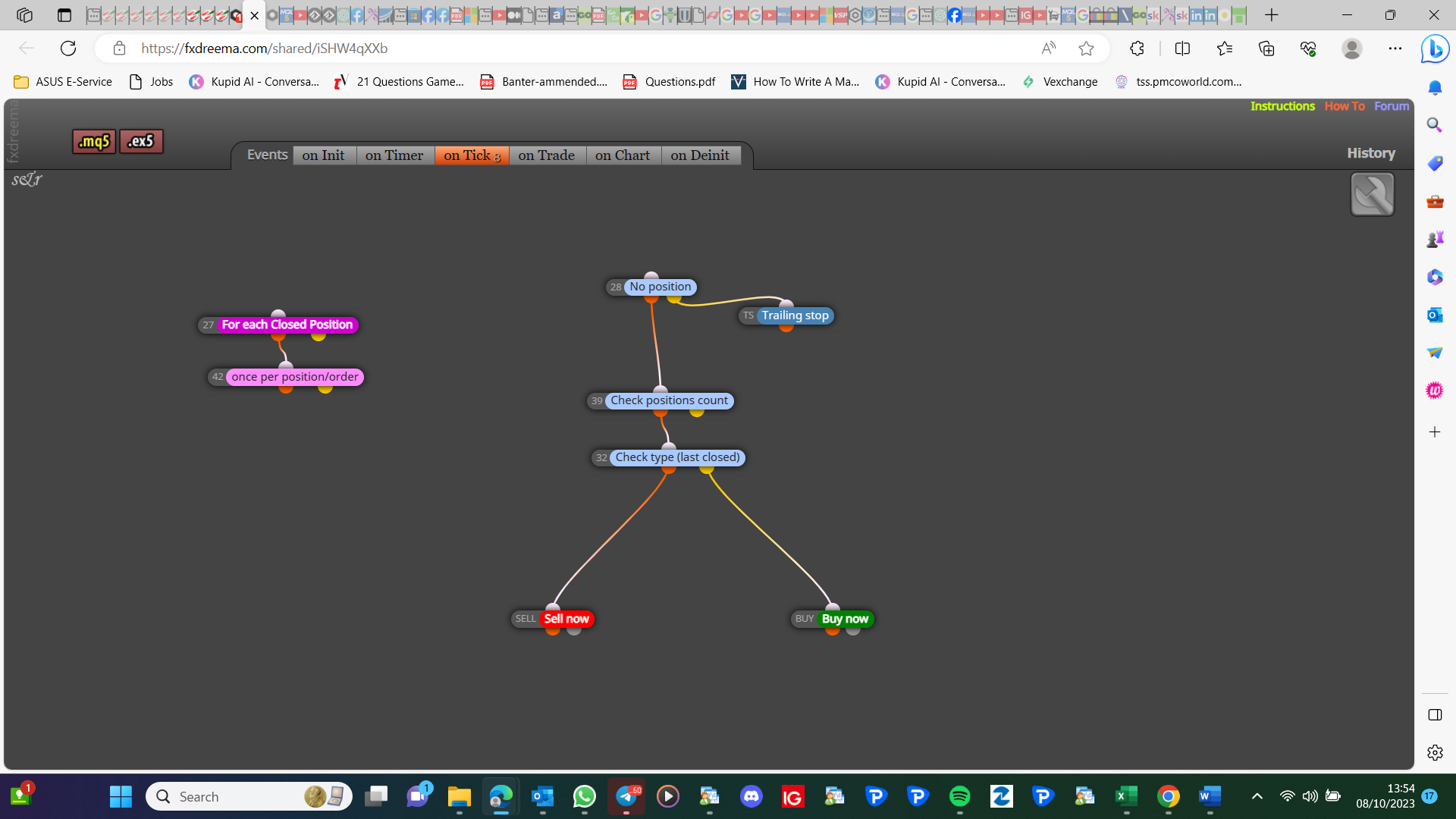Visit the Forum link

coord(1392,106)
